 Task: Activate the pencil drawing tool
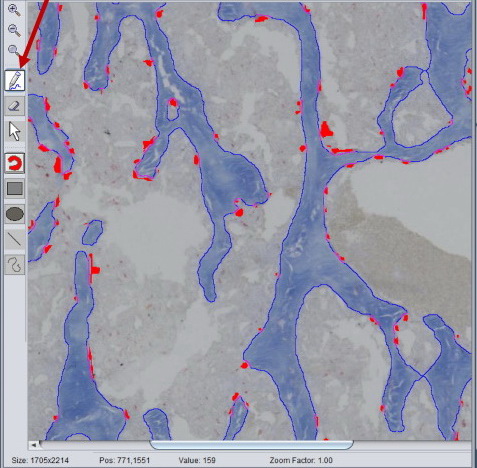[15, 80]
